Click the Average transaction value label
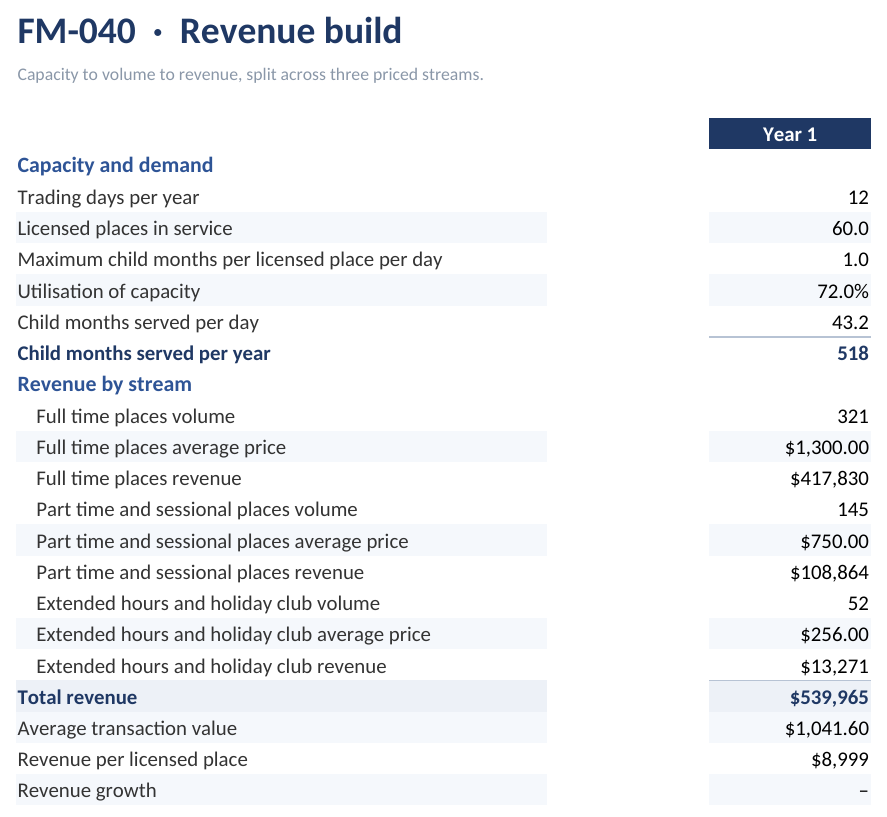This screenshot has height=817, width=887. [x=127, y=729]
